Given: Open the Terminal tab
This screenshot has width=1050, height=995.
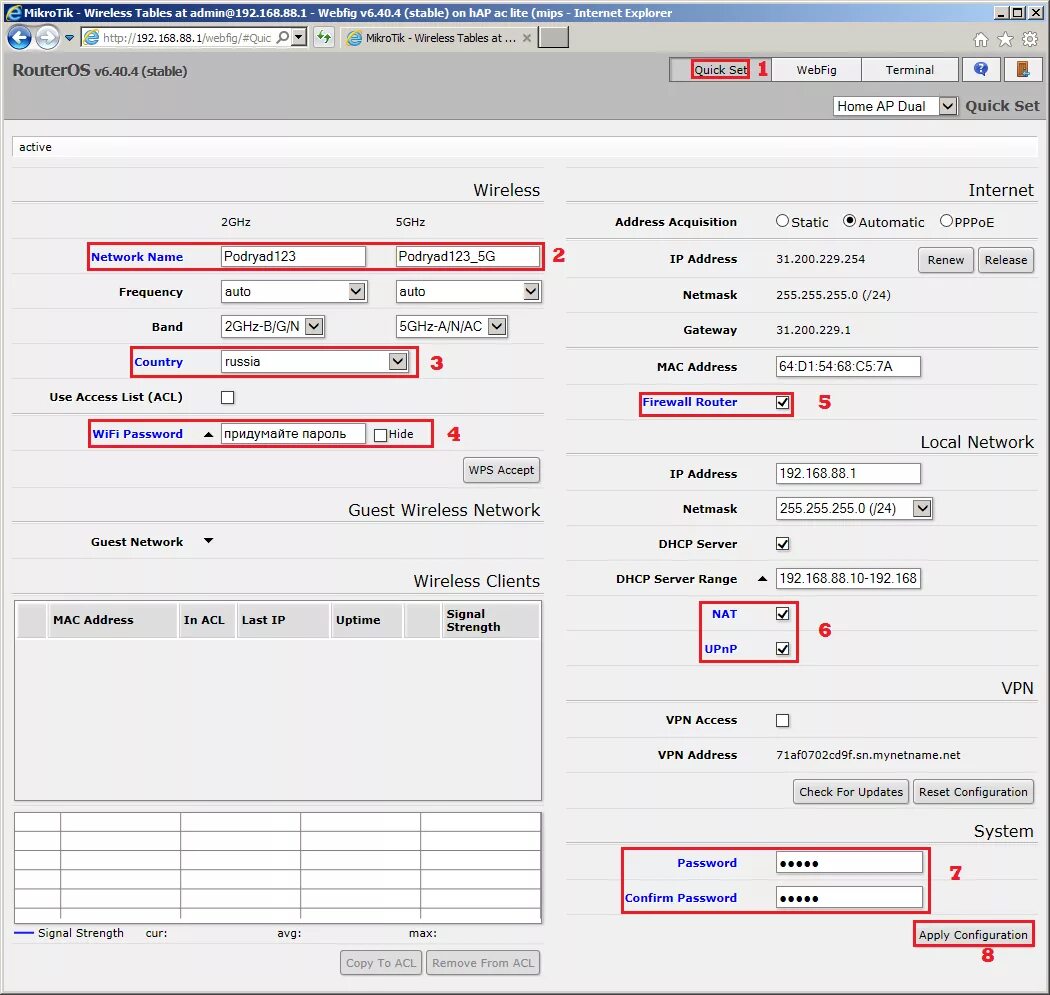Looking at the screenshot, I should (909, 70).
